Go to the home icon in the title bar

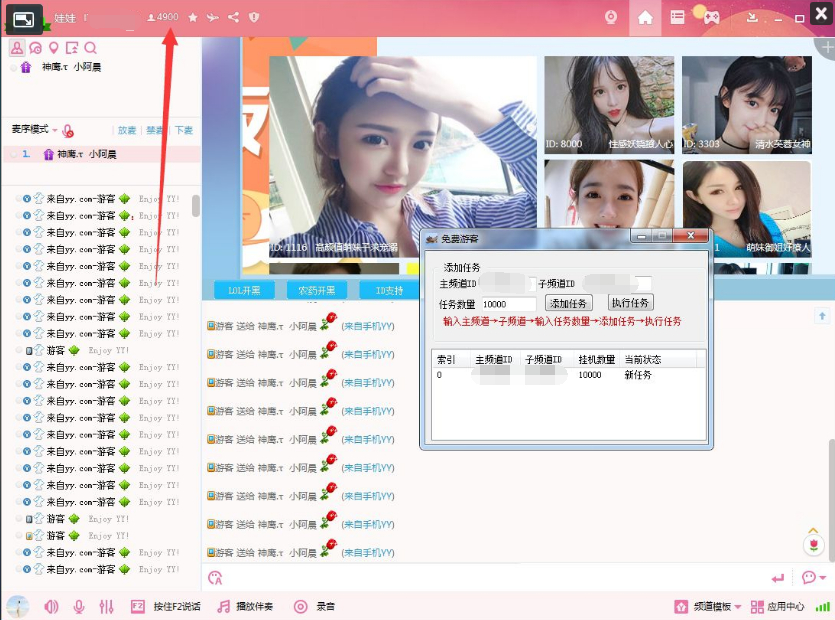[x=645, y=18]
